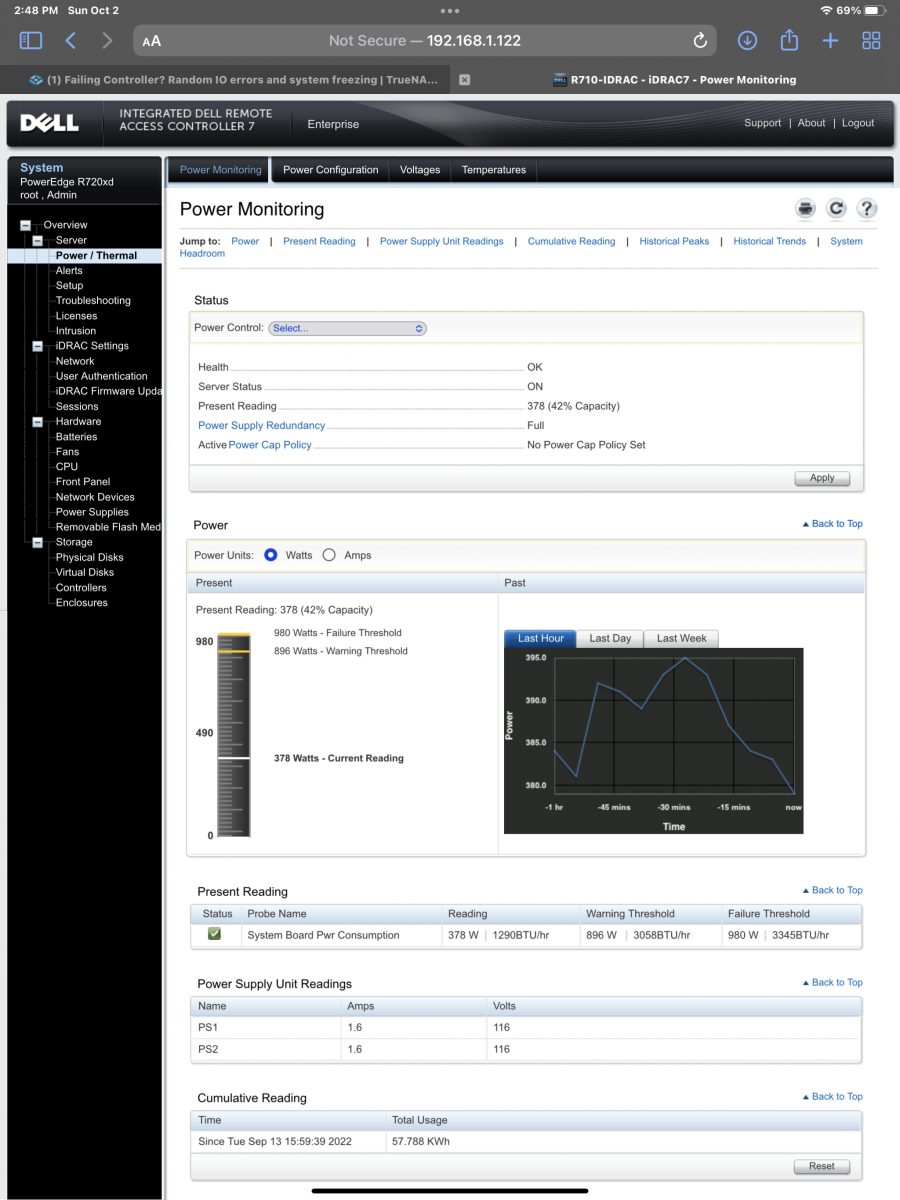900x1200 pixels.
Task: Click the Logout link
Action: (858, 123)
